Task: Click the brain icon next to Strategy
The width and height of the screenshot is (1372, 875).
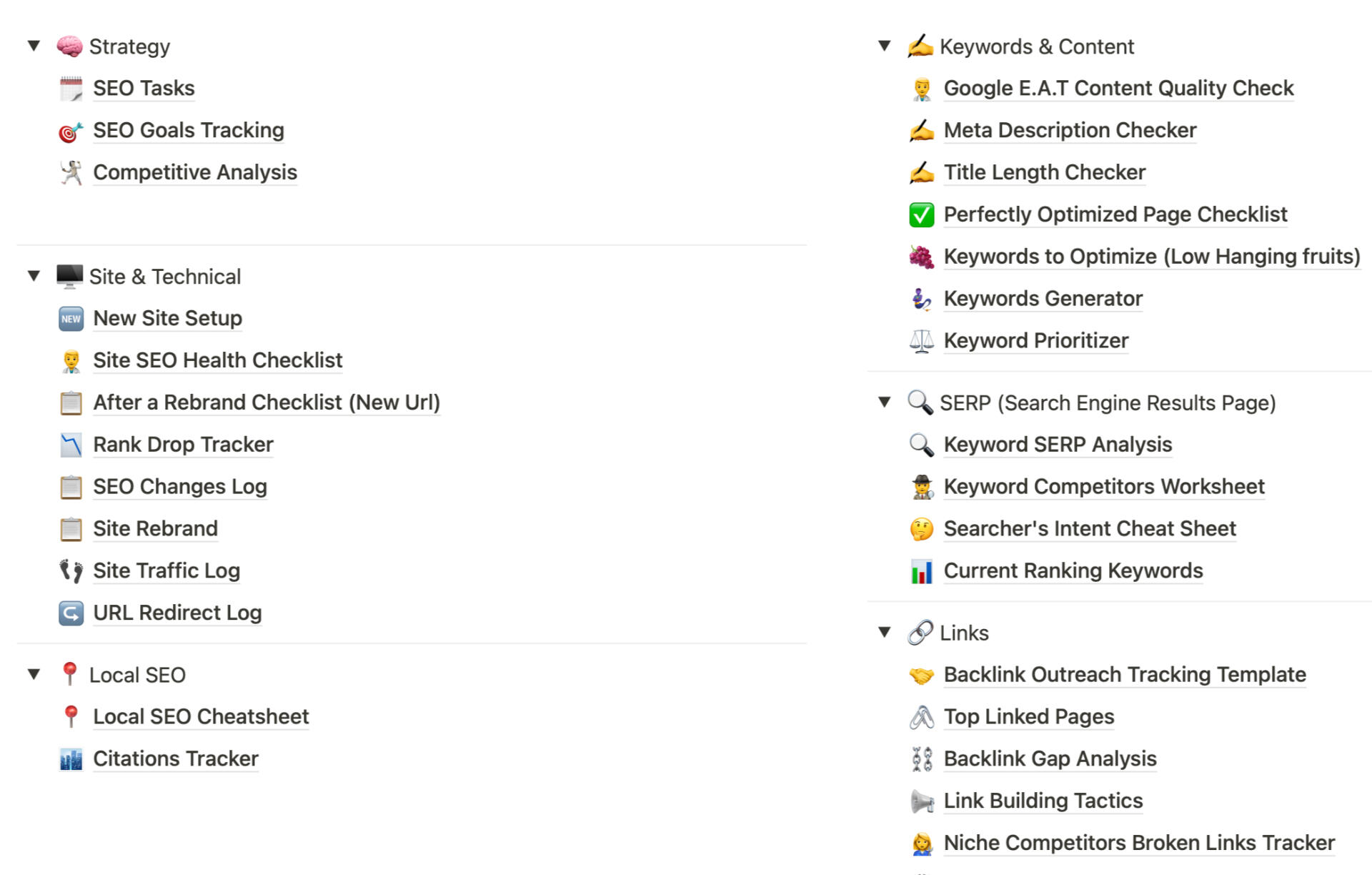Action: click(x=69, y=46)
